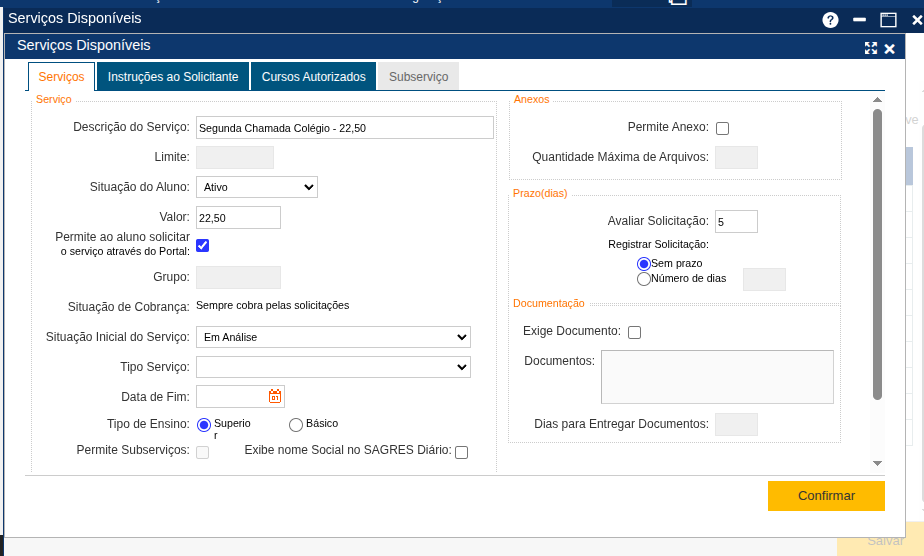Open the Cursos Autorizados tab
Screen dimensions: 924x556
(314, 77)
